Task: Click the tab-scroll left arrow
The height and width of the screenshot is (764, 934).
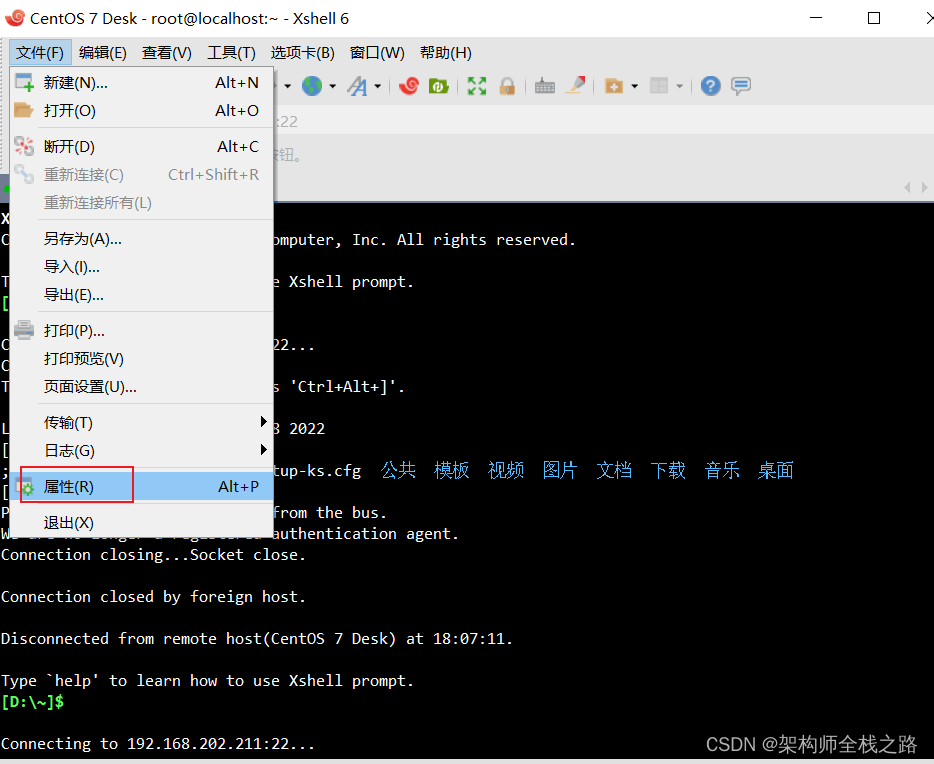Action: (907, 188)
